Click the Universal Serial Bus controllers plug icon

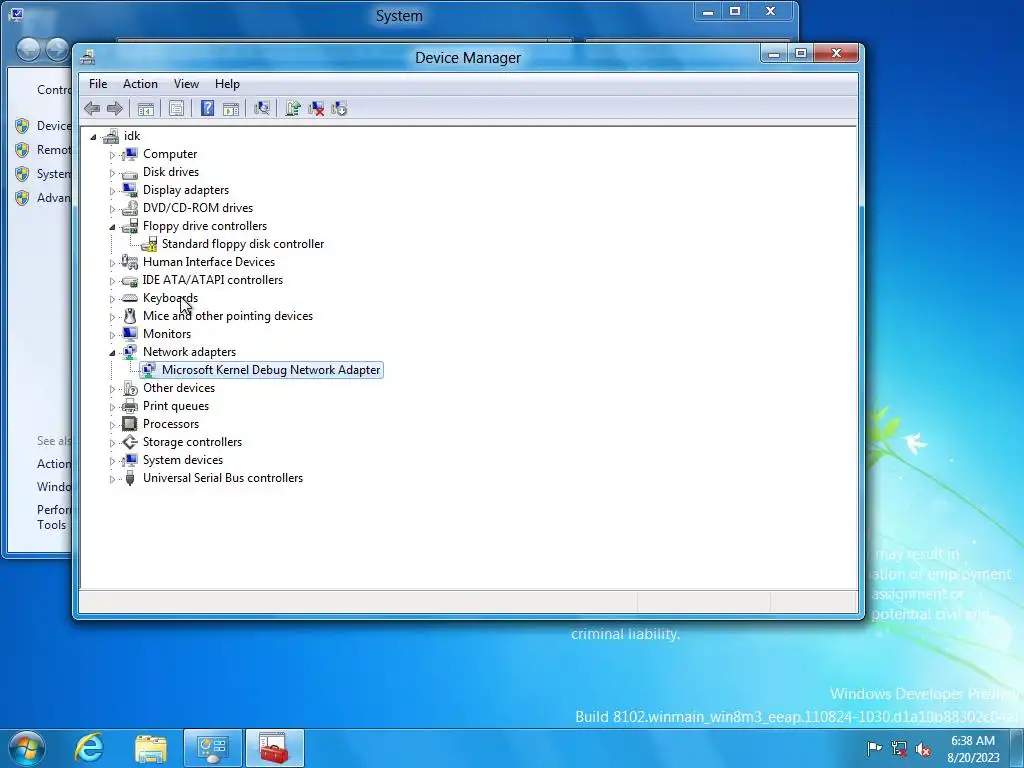(x=130, y=478)
